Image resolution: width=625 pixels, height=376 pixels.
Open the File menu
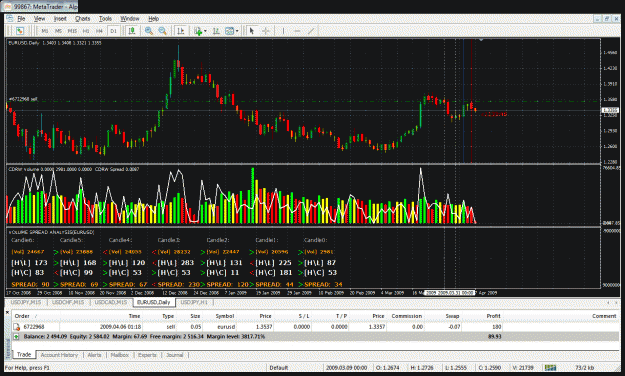(x=21, y=19)
